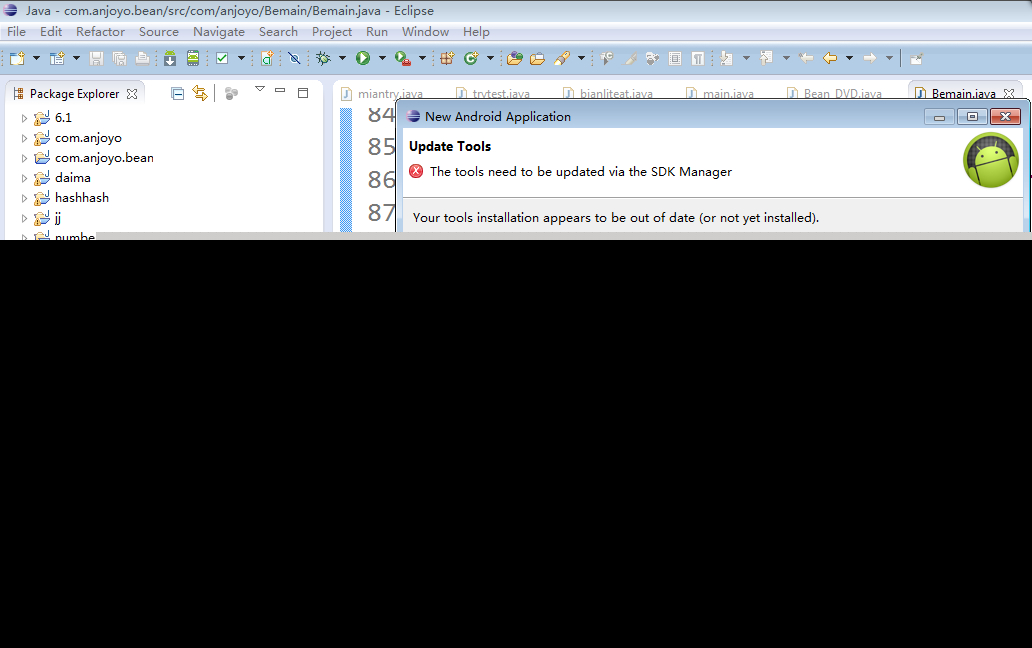Screen dimensions: 1032x648
Task: Click the New Java Class icon
Action: pos(471,59)
